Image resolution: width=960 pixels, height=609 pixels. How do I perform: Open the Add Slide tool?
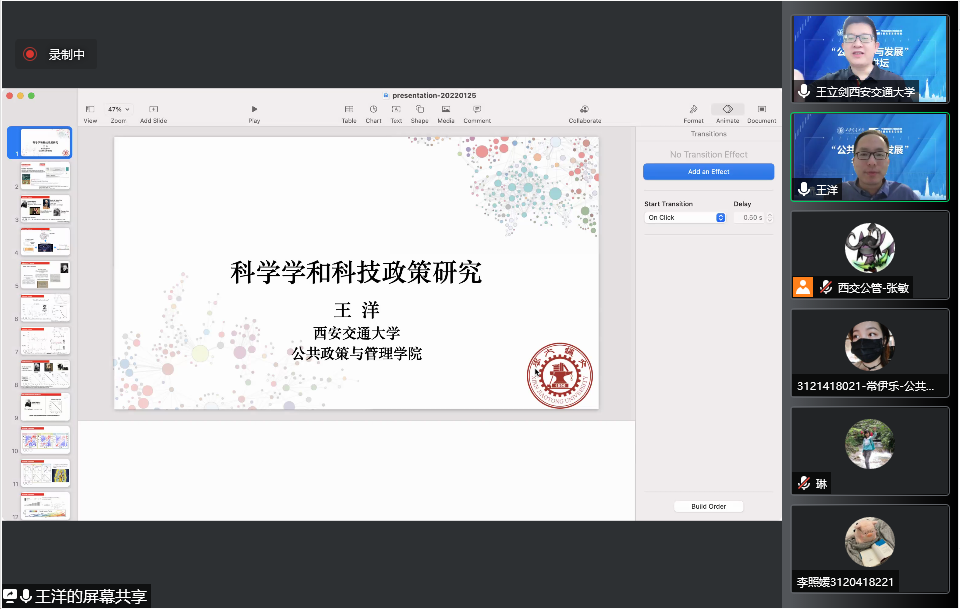point(153,109)
